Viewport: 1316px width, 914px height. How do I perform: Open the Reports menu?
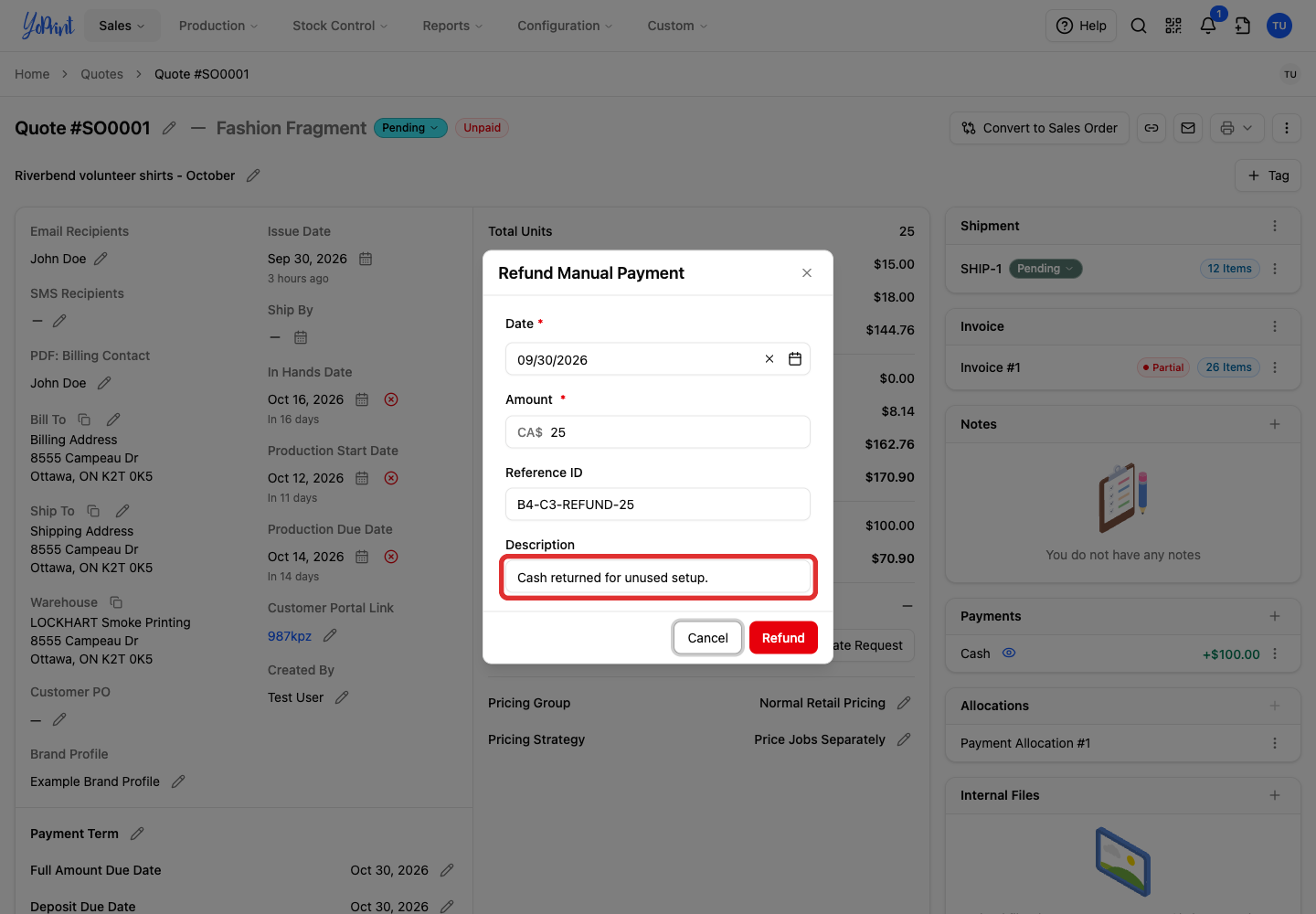[x=452, y=26]
